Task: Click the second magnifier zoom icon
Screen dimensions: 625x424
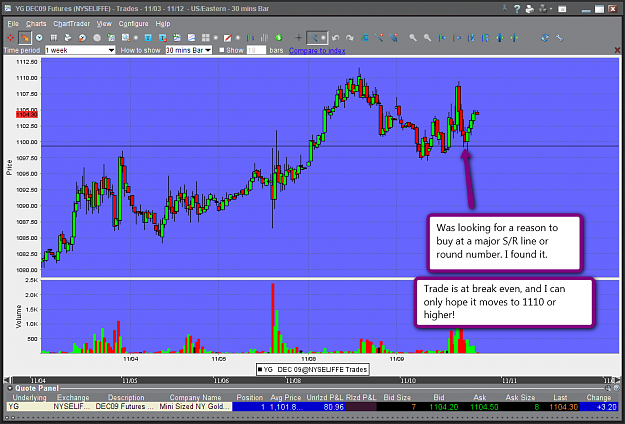Action: pyautogui.click(x=427, y=38)
